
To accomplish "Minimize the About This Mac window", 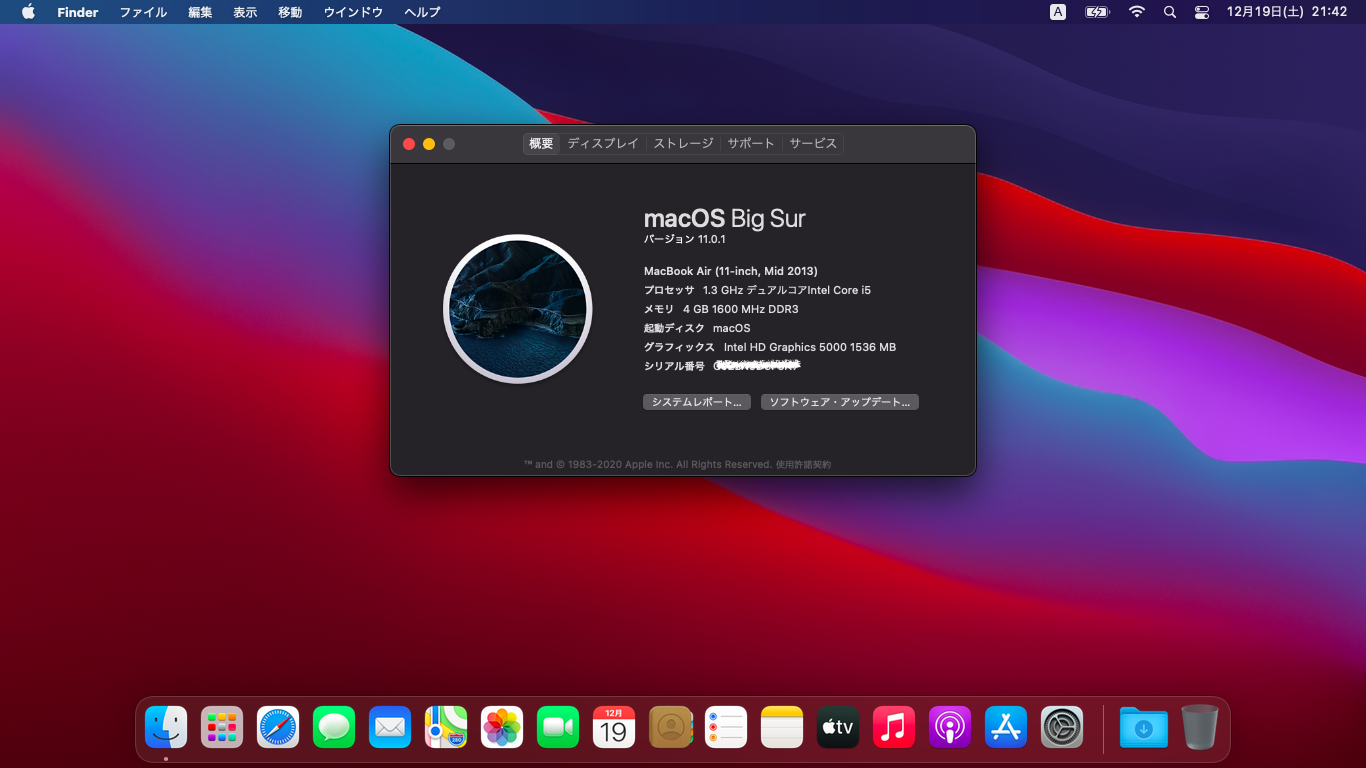I will click(429, 144).
